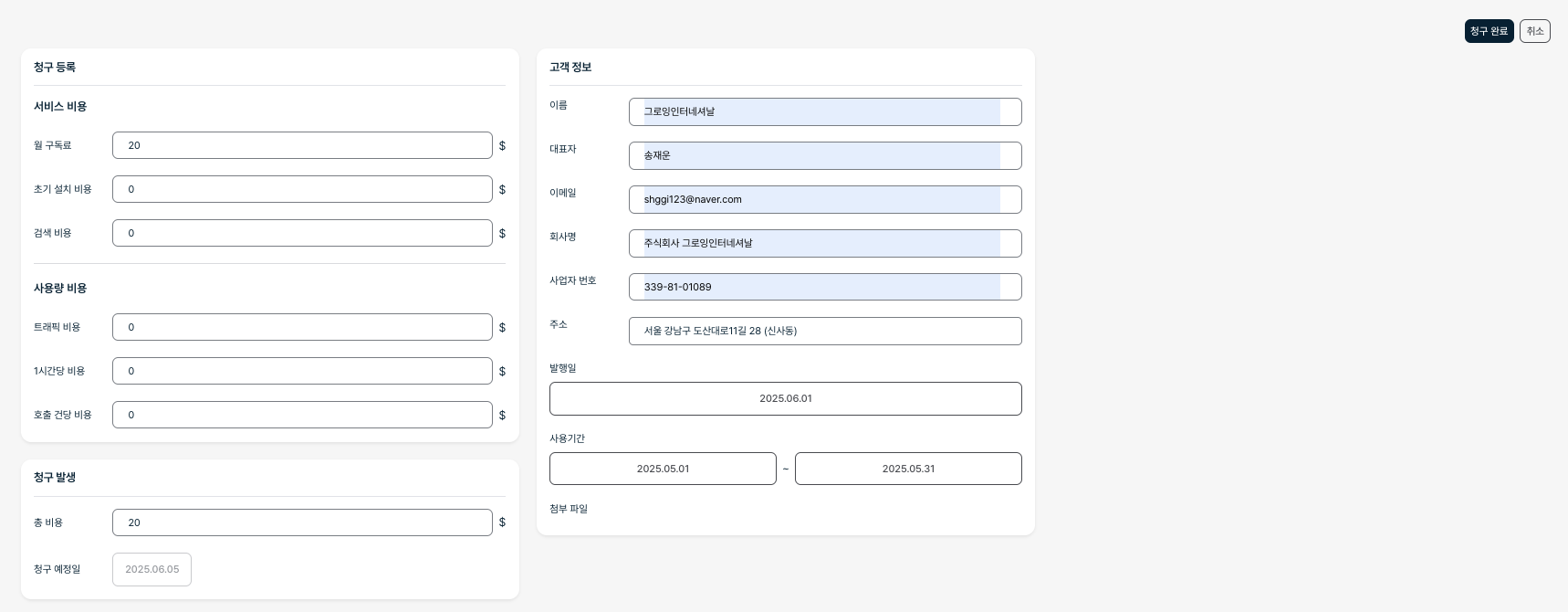Click the 사용기간 label
The width and height of the screenshot is (1568, 612).
tap(567, 438)
